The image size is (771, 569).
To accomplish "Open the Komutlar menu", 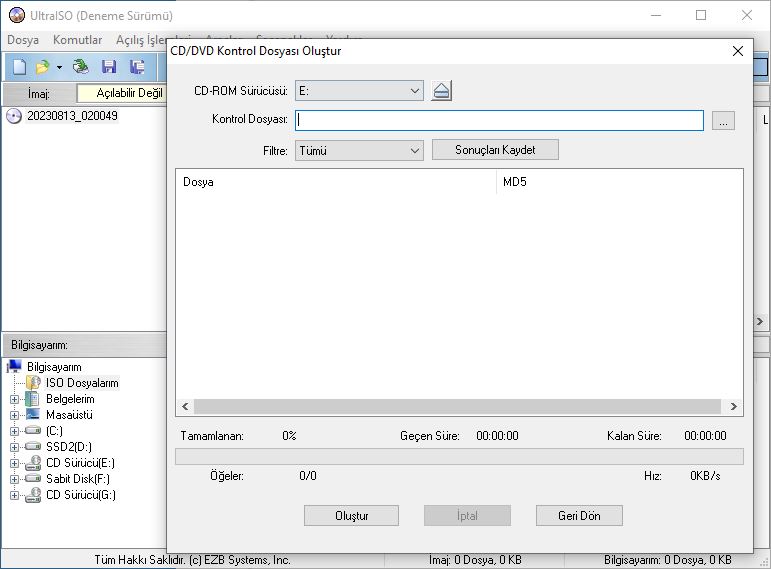I will point(77,40).
